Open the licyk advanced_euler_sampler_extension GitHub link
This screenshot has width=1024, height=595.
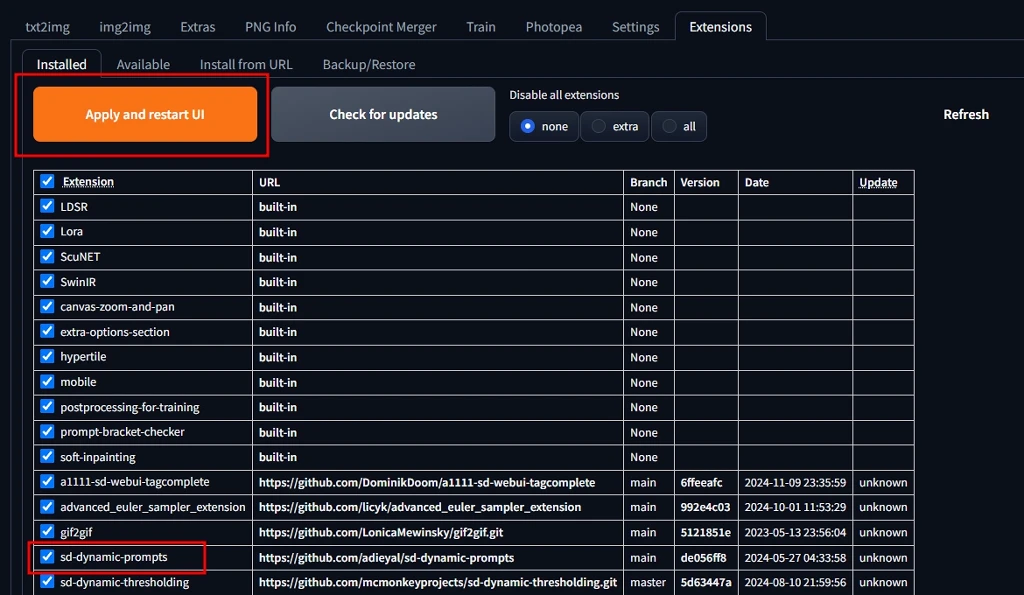pos(420,507)
